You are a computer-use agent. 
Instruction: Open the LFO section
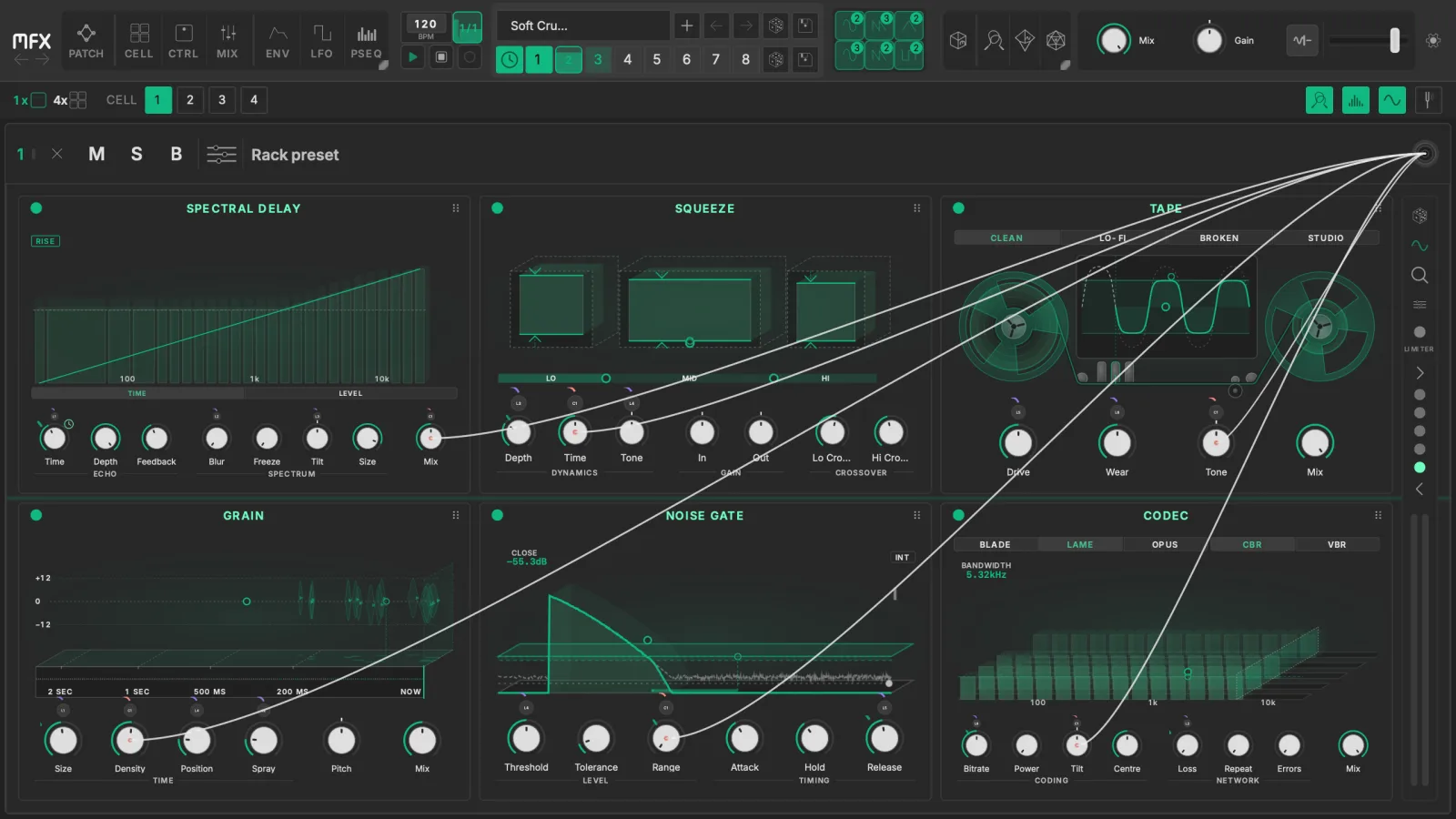coord(321,41)
